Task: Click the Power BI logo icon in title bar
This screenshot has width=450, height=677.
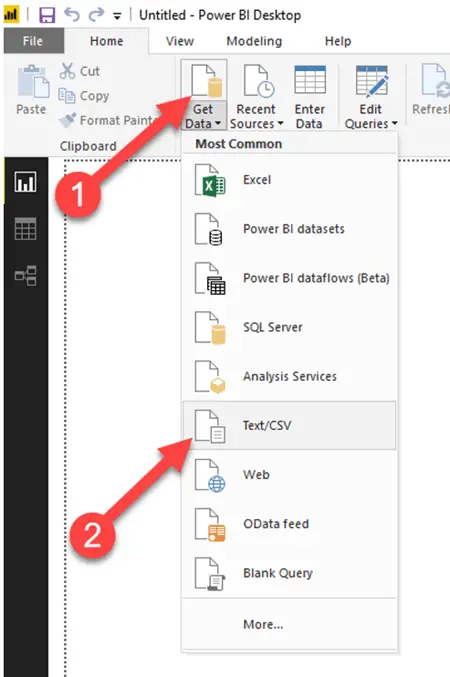Action: [x=11, y=15]
